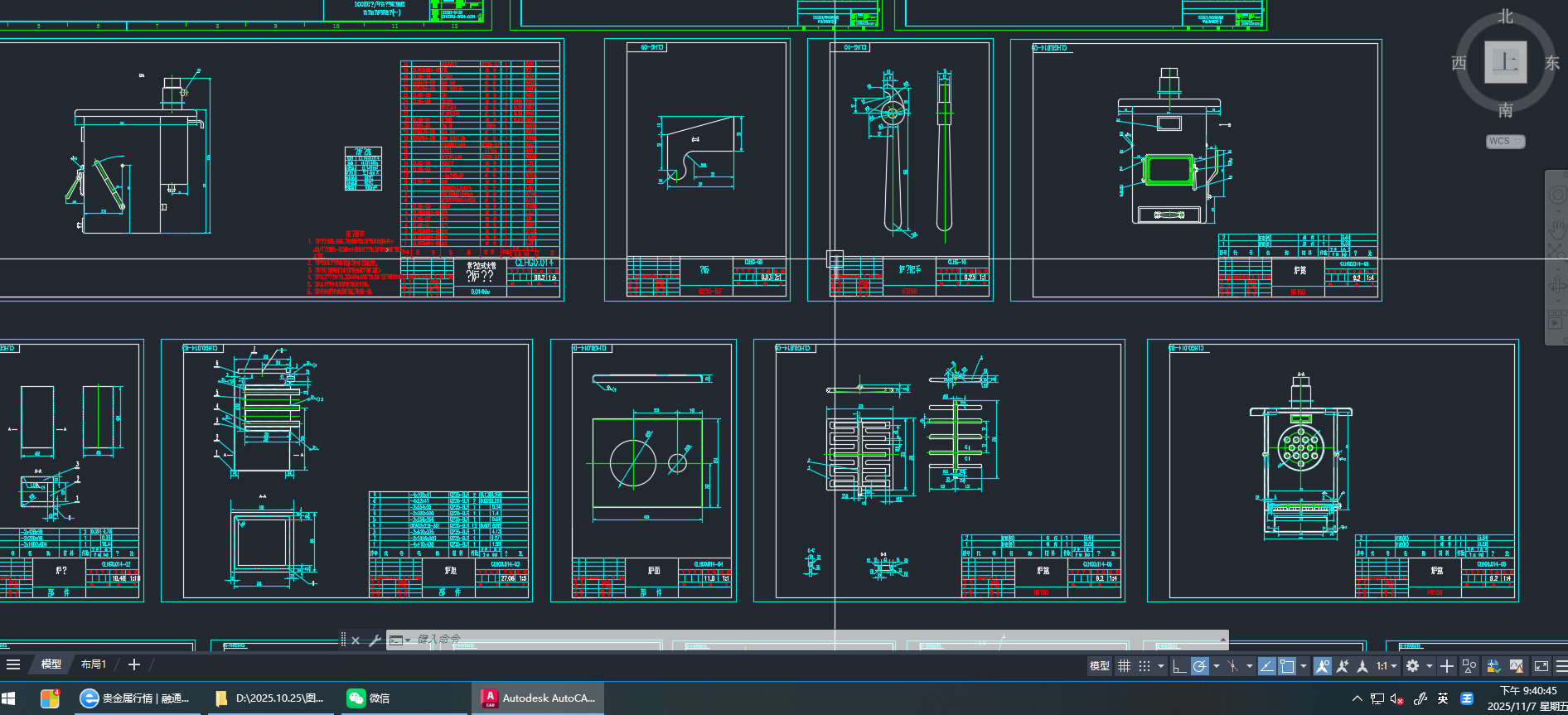
Task: Toggle auto-add annotation scales icon
Action: coord(1343,666)
